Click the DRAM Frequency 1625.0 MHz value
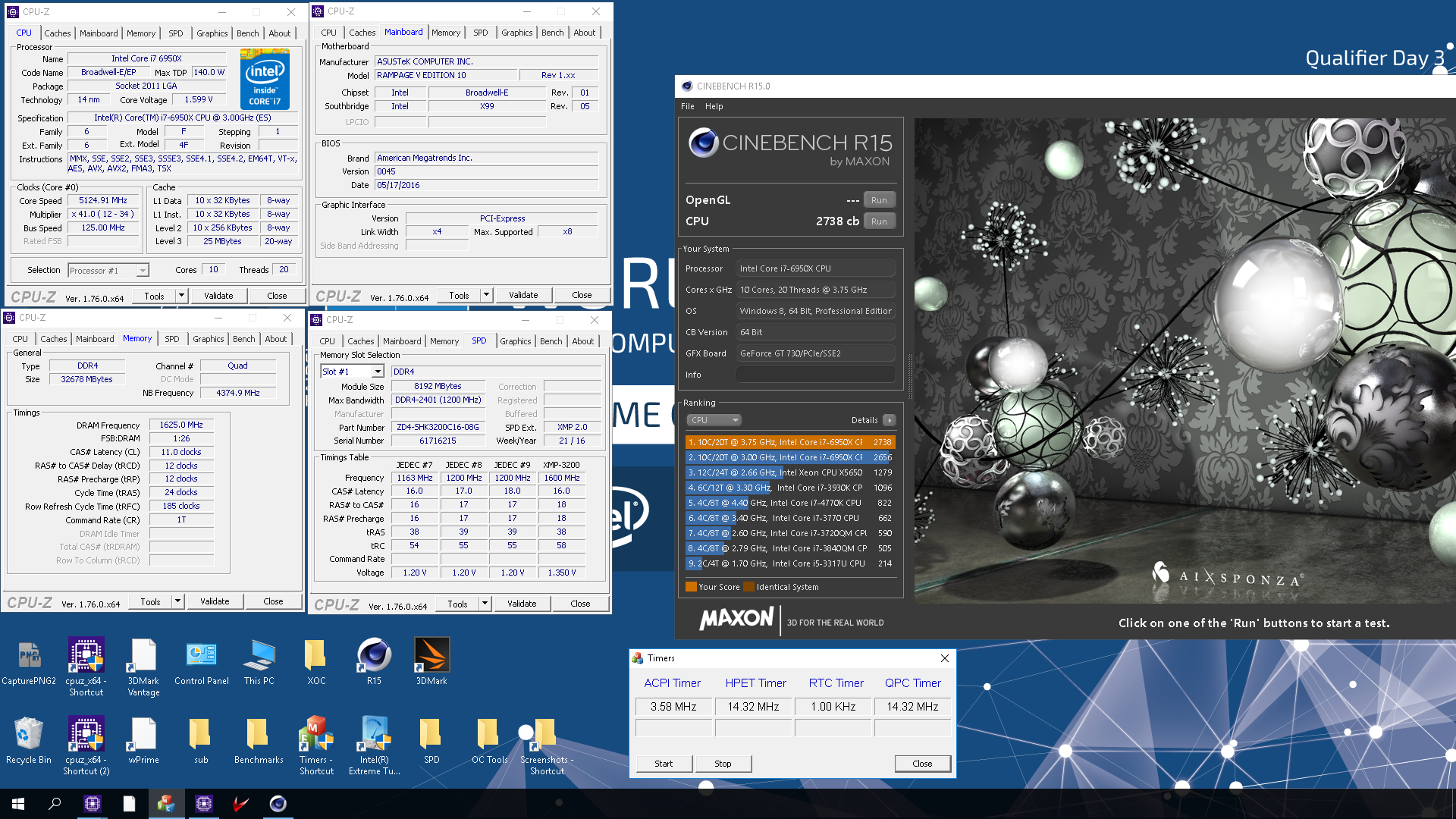The image size is (1456, 819). tap(181, 425)
